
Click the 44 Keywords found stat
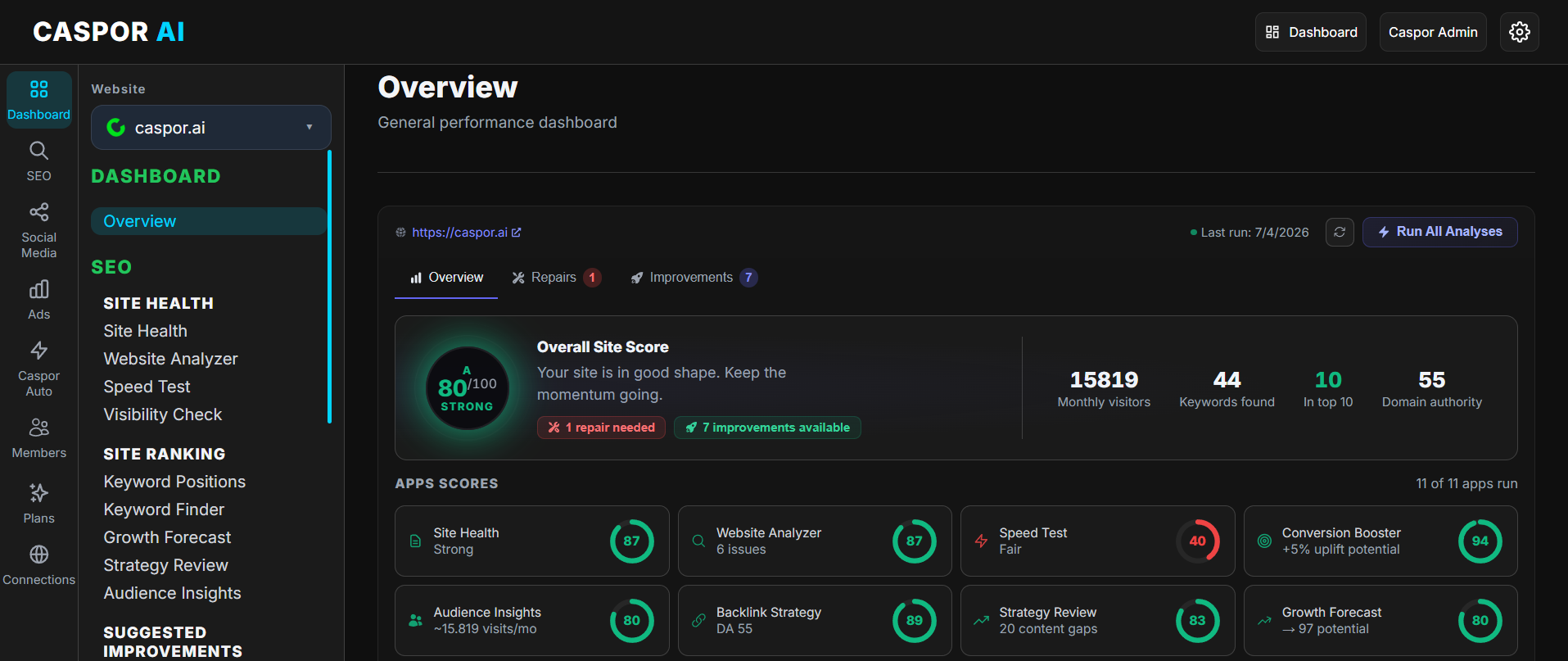tap(1227, 389)
